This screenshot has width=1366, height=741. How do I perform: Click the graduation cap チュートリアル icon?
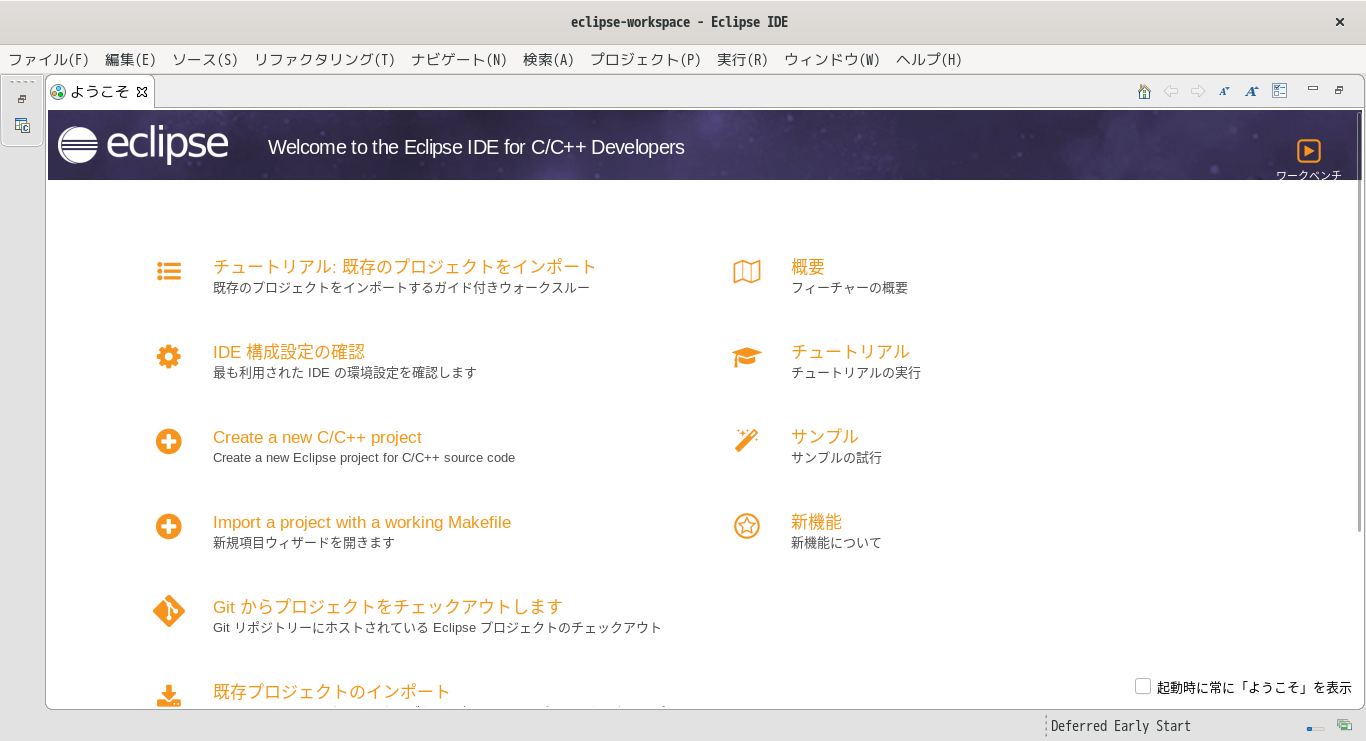pyautogui.click(x=747, y=357)
